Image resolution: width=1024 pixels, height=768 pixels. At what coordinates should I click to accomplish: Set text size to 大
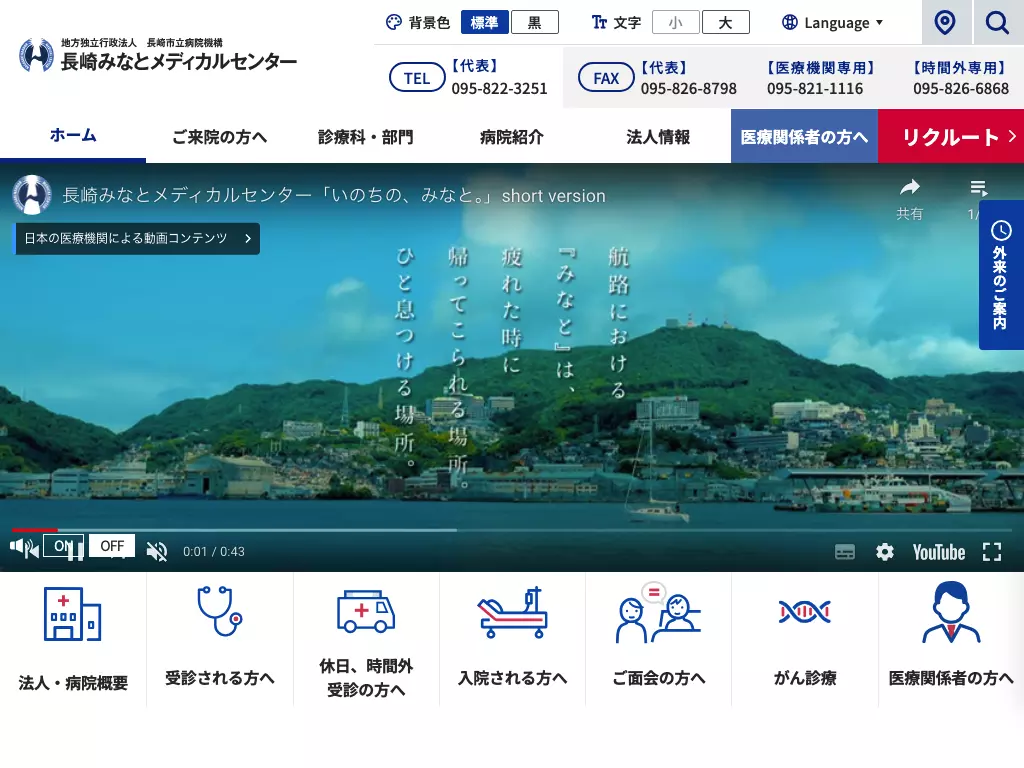(726, 22)
